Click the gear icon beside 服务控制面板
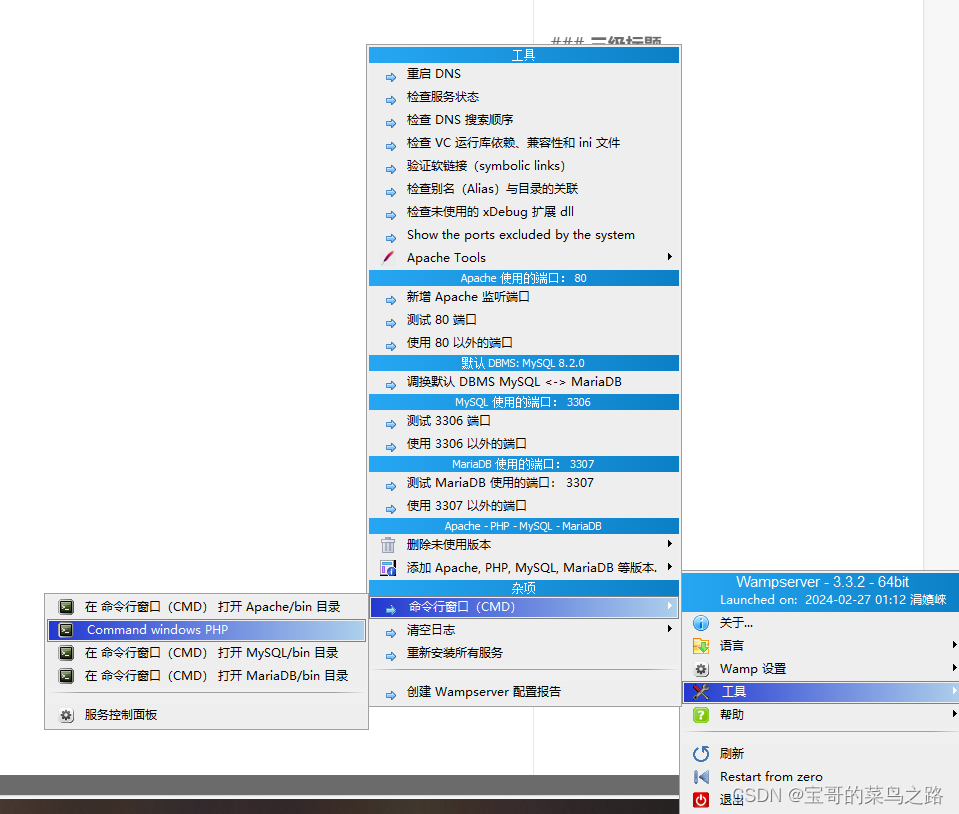The height and width of the screenshot is (814, 959). (66, 715)
